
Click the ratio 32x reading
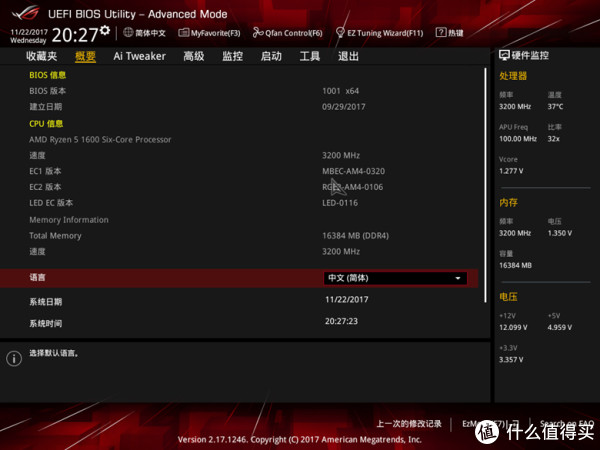[x=553, y=139]
